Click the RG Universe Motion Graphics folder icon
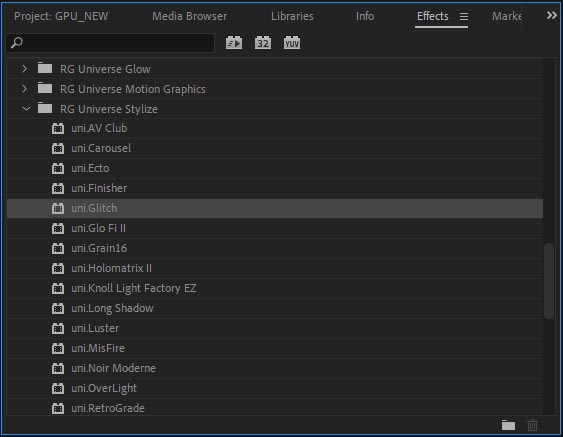Viewport: 563px width, 437px height. tap(45, 88)
